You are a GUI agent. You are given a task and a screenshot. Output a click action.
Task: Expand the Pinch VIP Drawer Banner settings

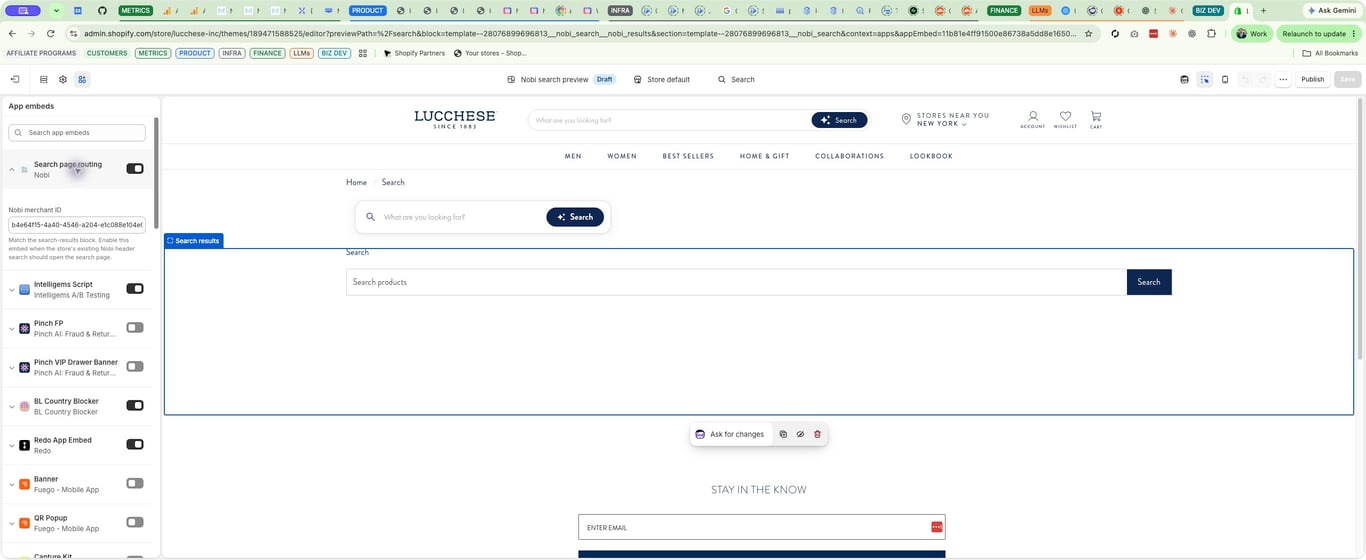(12, 367)
